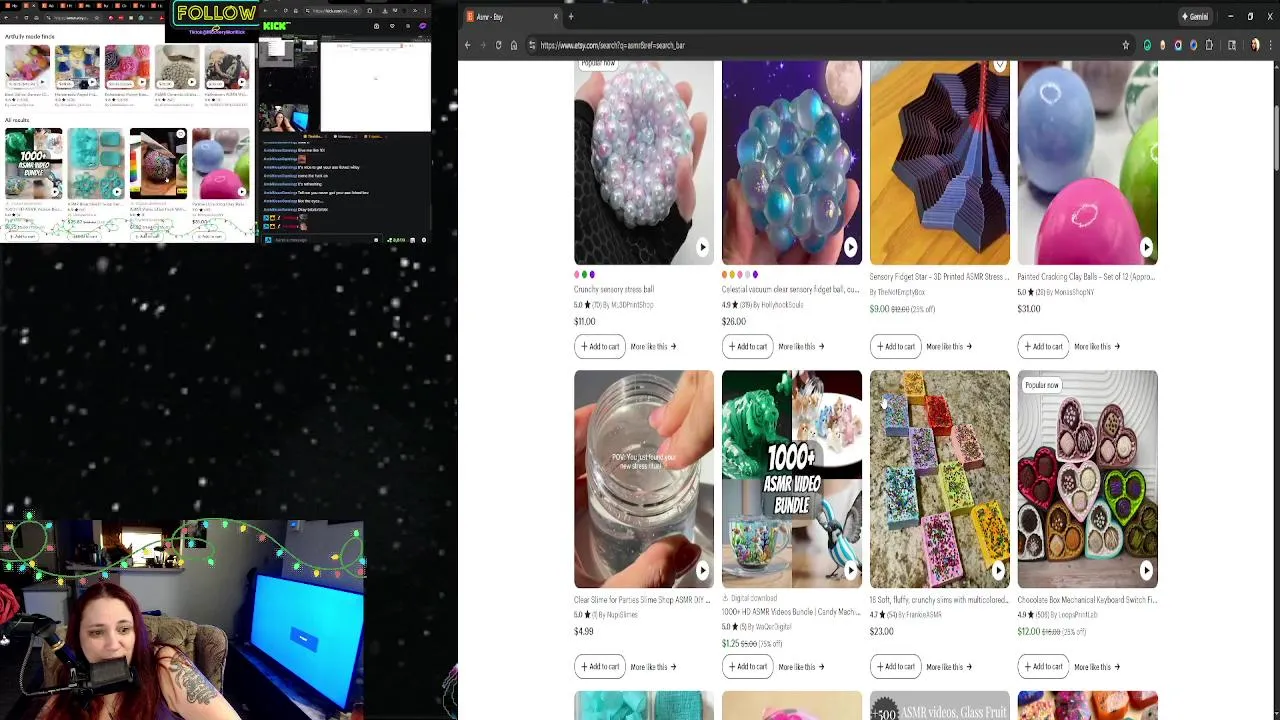Click the Popular now badge on Chocolate Box
This screenshot has height=720, width=1280.
[1041, 385]
